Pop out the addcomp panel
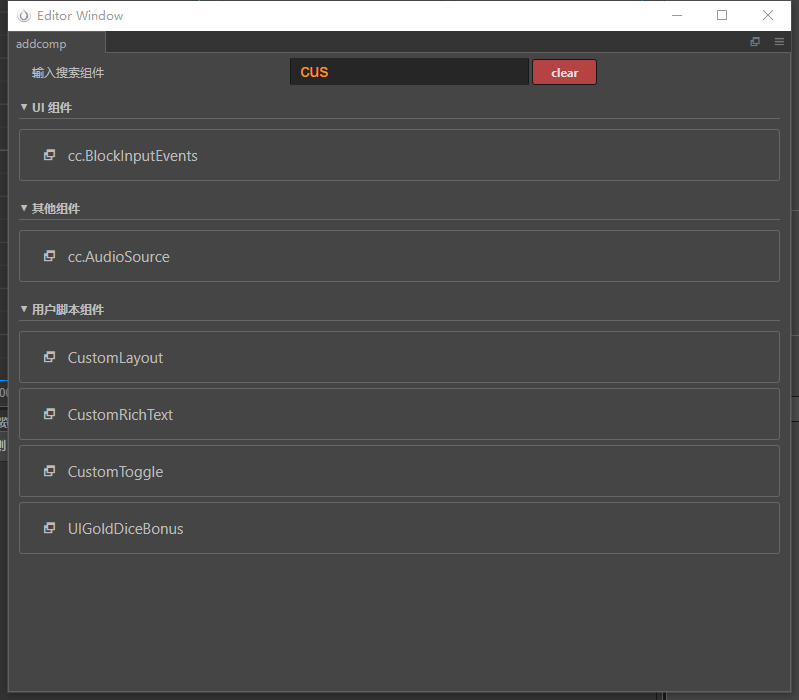Screen dimensions: 799x700 pyautogui.click(x=755, y=42)
